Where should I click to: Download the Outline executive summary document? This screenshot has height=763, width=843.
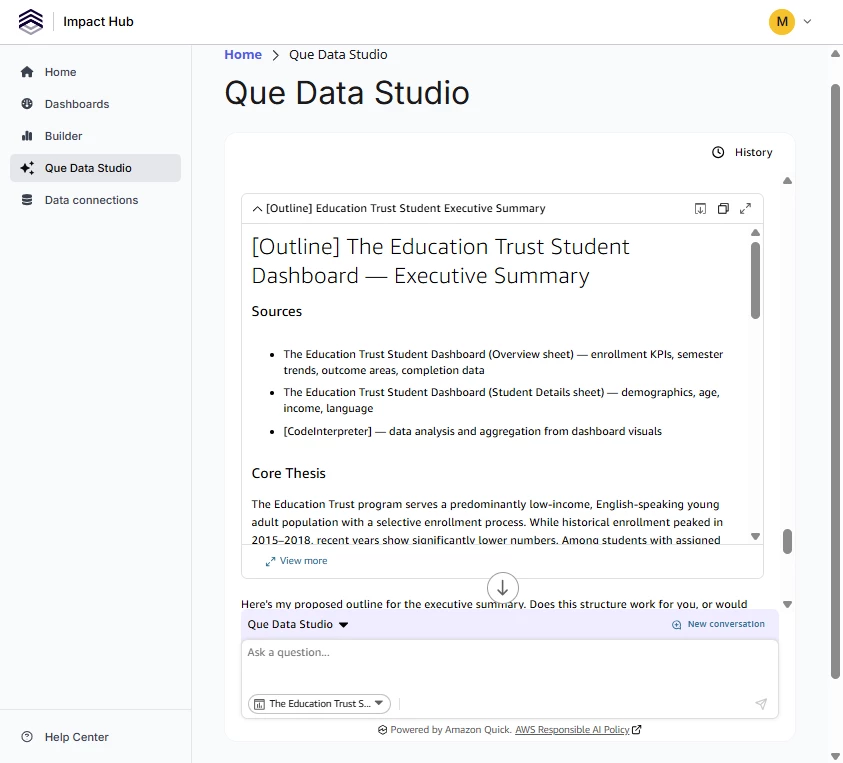click(x=700, y=209)
